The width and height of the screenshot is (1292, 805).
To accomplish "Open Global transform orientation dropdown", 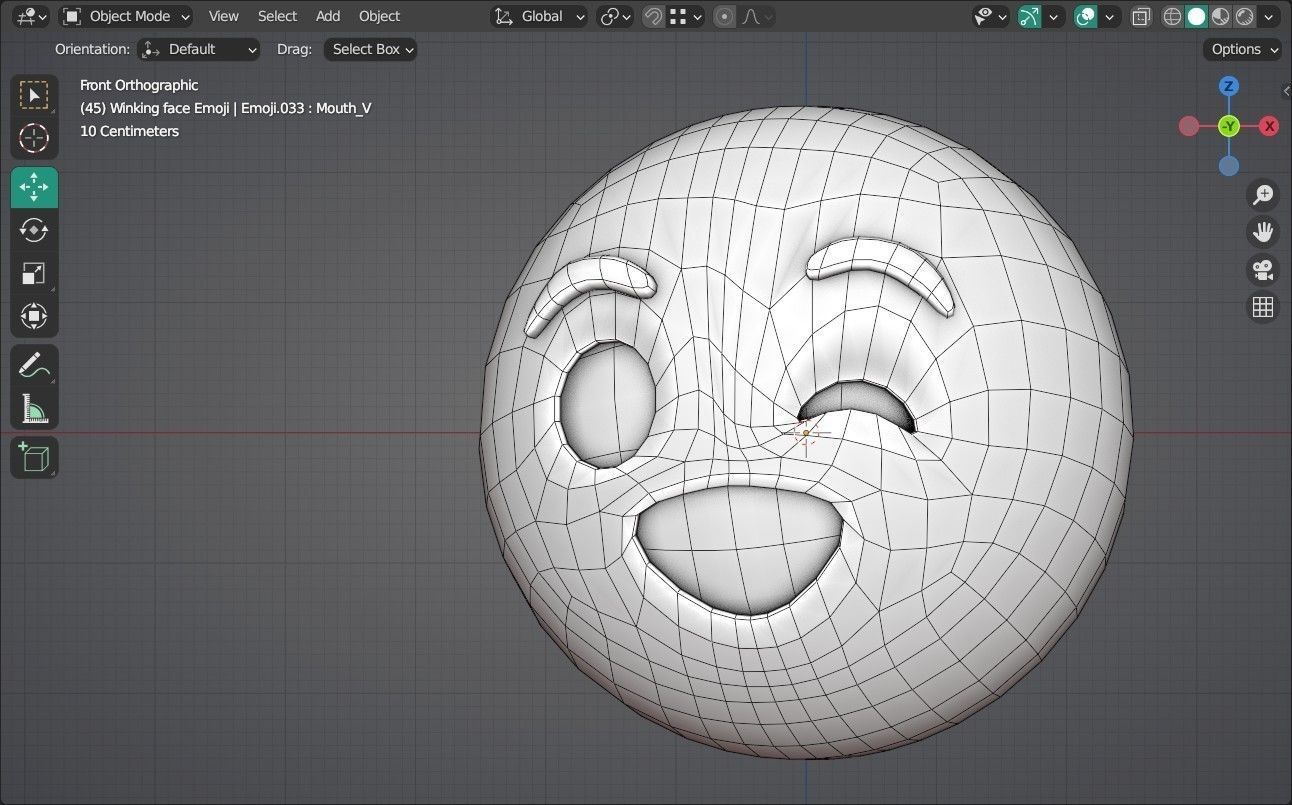I will (x=539, y=16).
